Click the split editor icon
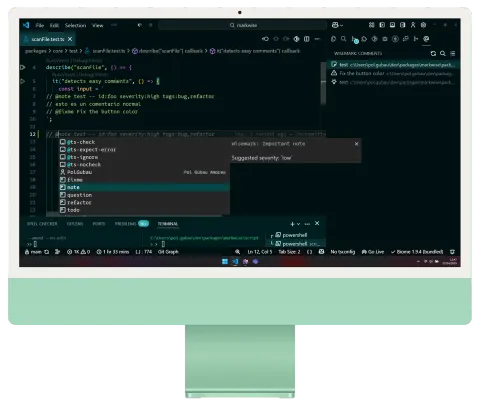This screenshot has height=409, width=480. pos(307,39)
